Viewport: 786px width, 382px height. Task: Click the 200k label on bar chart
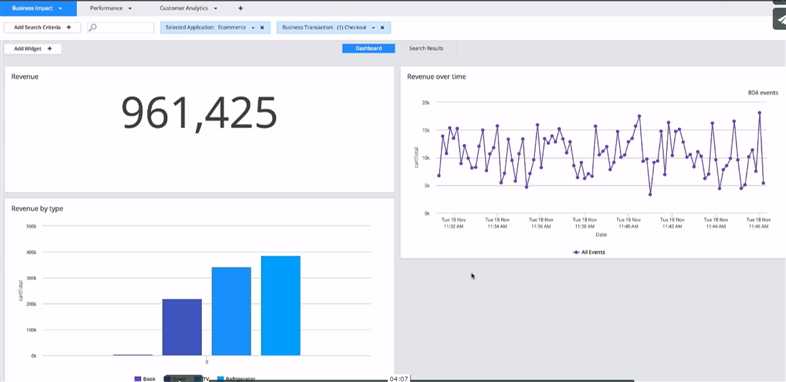31,304
